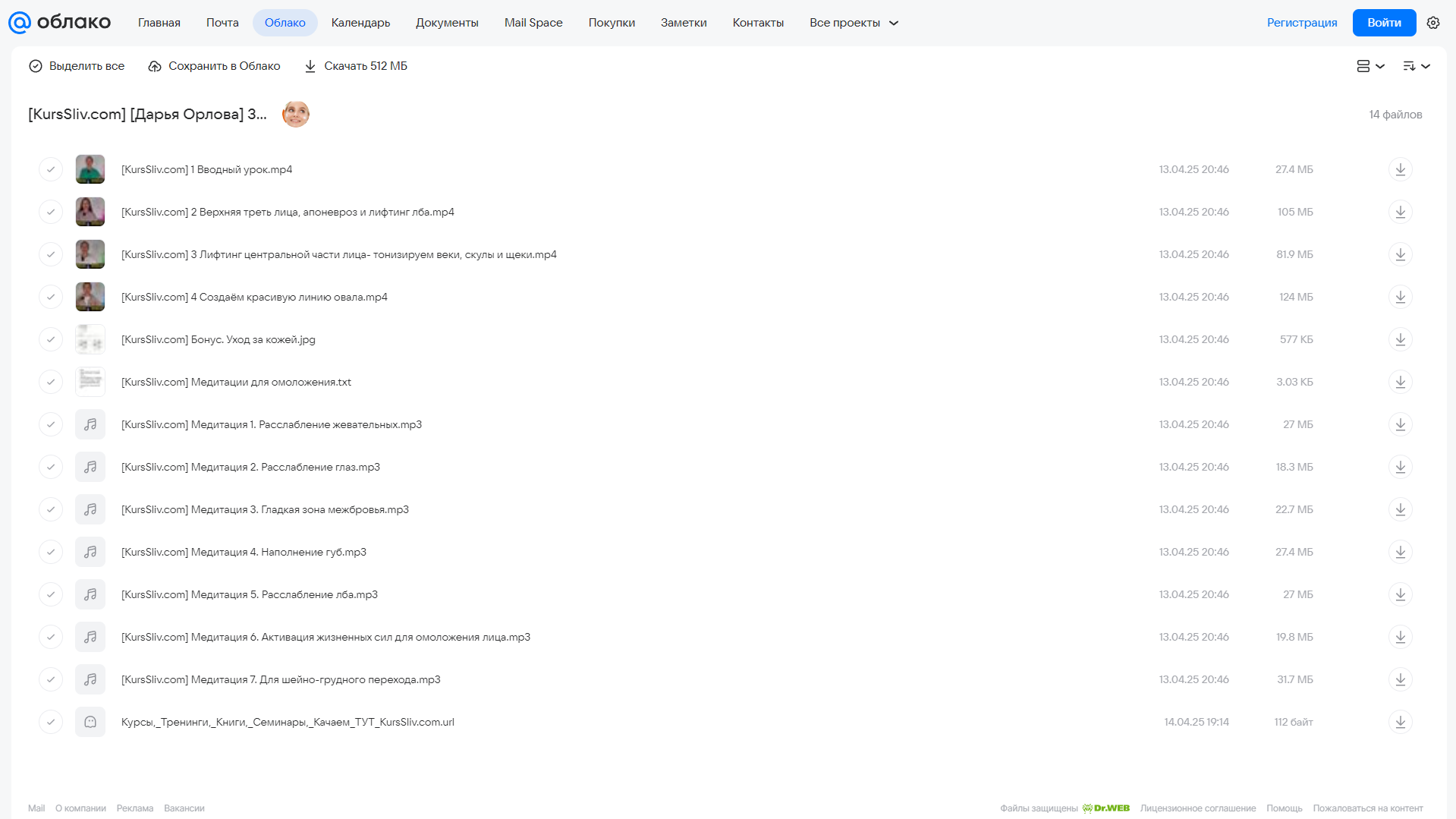Expand the Все проекты dropdown
Screen dimensions: 1456x819
(x=854, y=23)
